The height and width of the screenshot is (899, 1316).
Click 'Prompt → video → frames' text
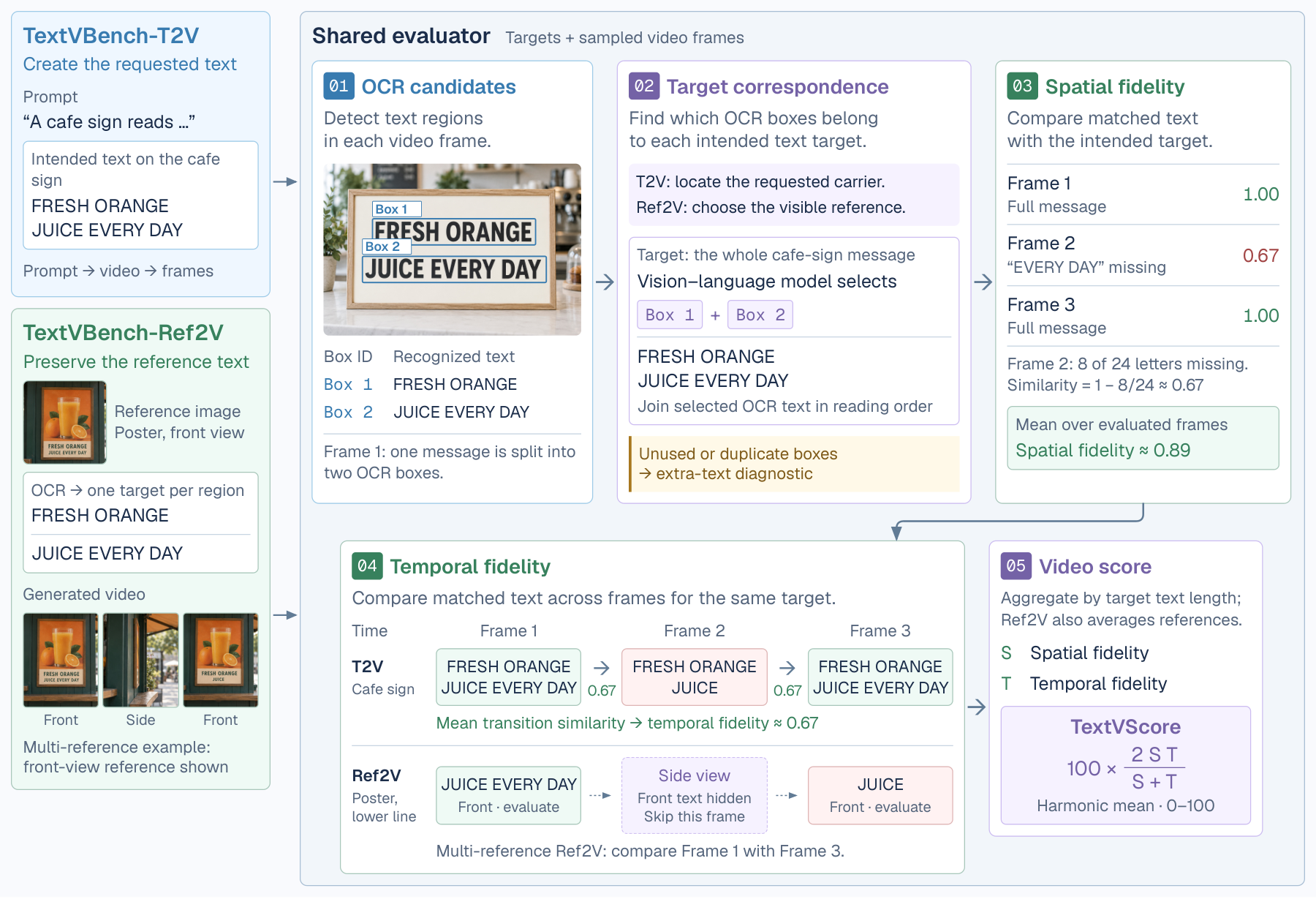click(x=118, y=271)
